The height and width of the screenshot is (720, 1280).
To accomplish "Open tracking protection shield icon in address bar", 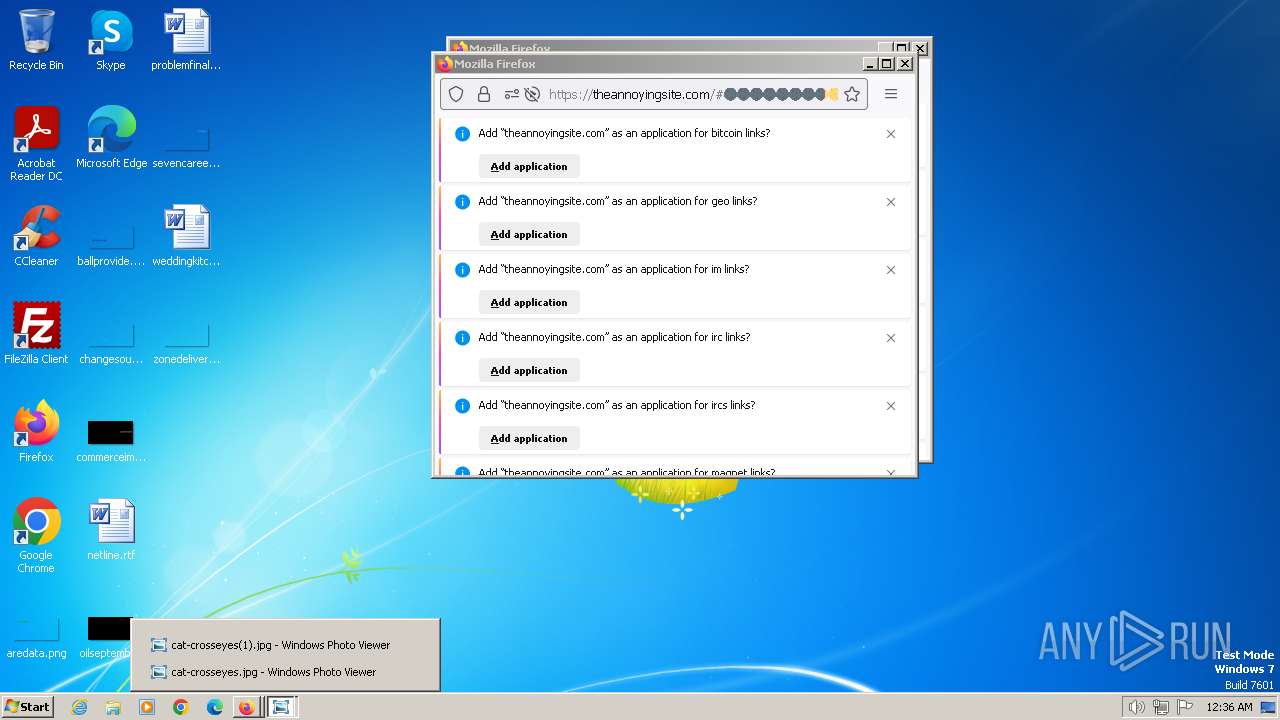I will coord(456,94).
